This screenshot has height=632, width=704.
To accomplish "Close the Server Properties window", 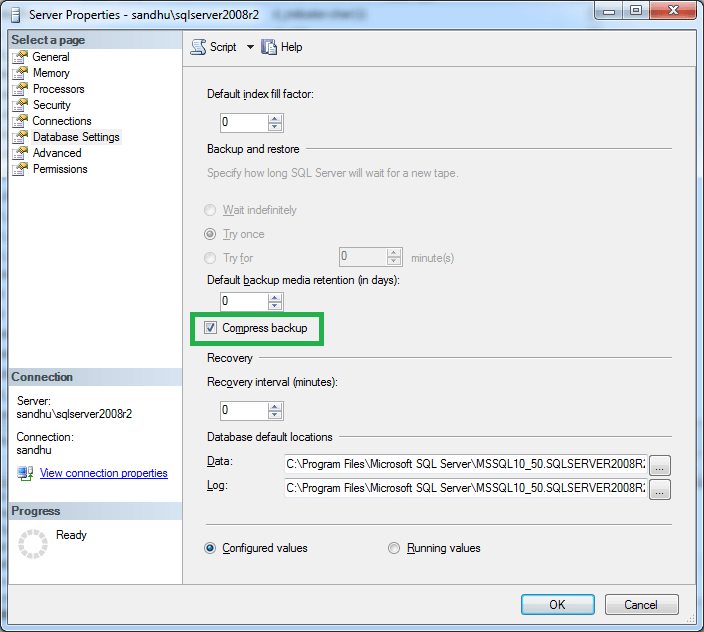I will tap(673, 10).
